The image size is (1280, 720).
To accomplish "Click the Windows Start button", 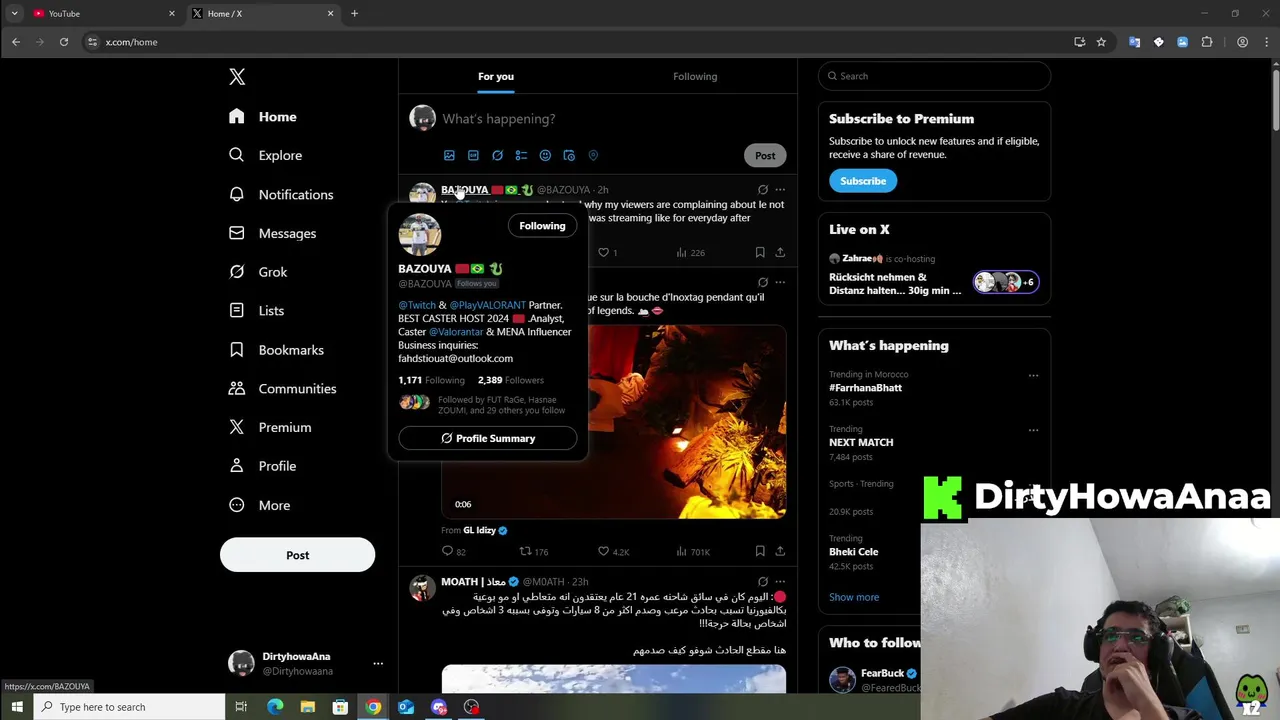I will (17, 707).
